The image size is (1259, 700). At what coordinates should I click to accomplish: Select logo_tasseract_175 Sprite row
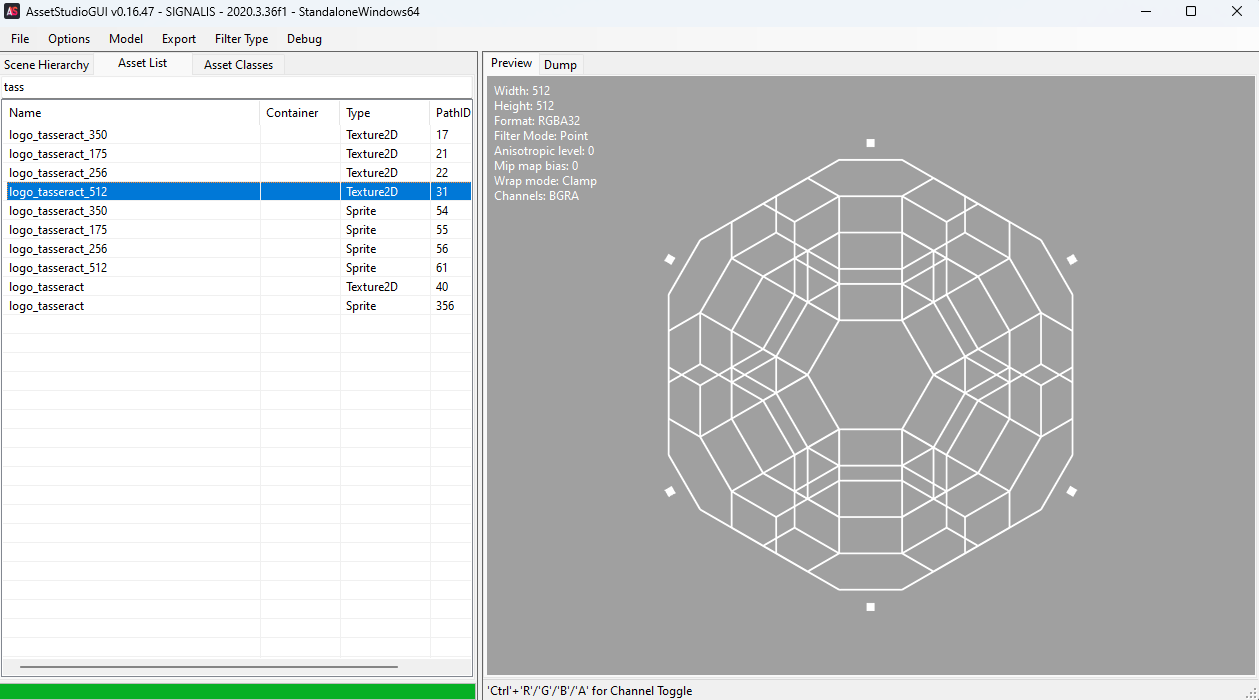[237, 230]
